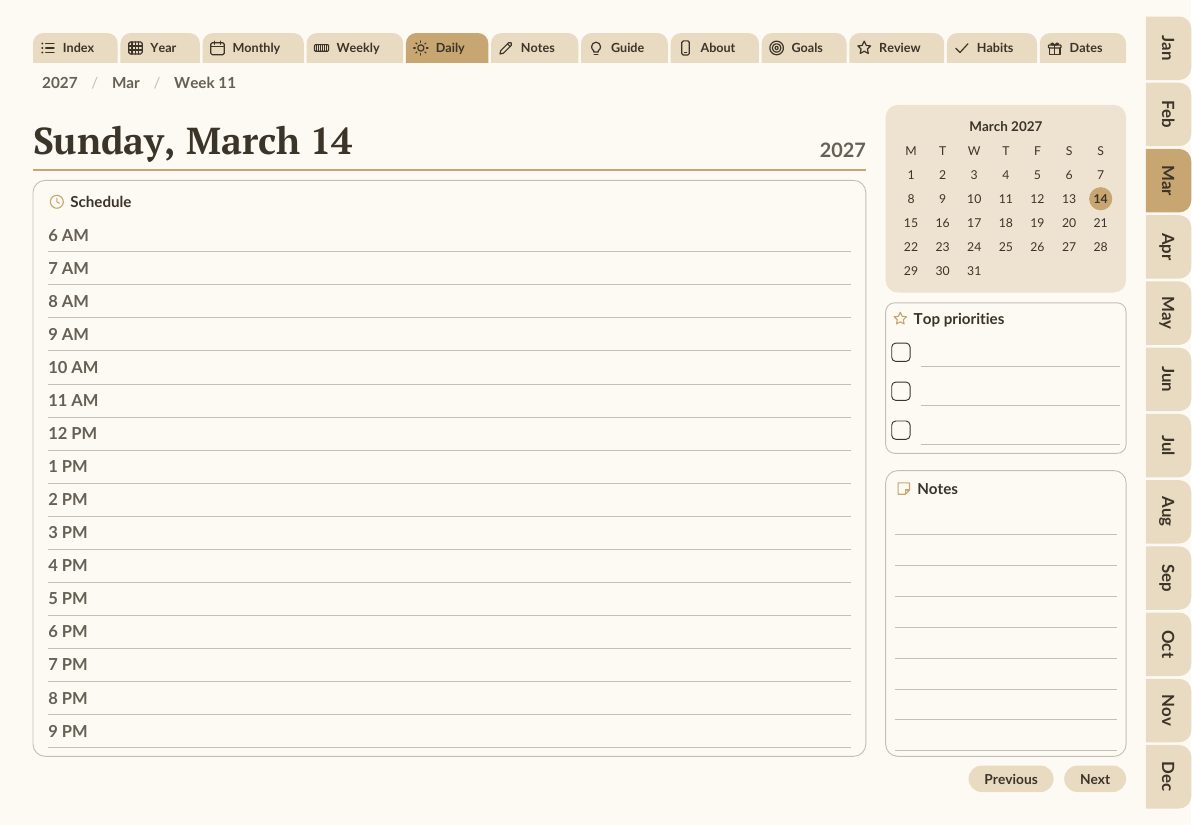
Task: Click the 9 PM schedule line
Action: tap(449, 731)
